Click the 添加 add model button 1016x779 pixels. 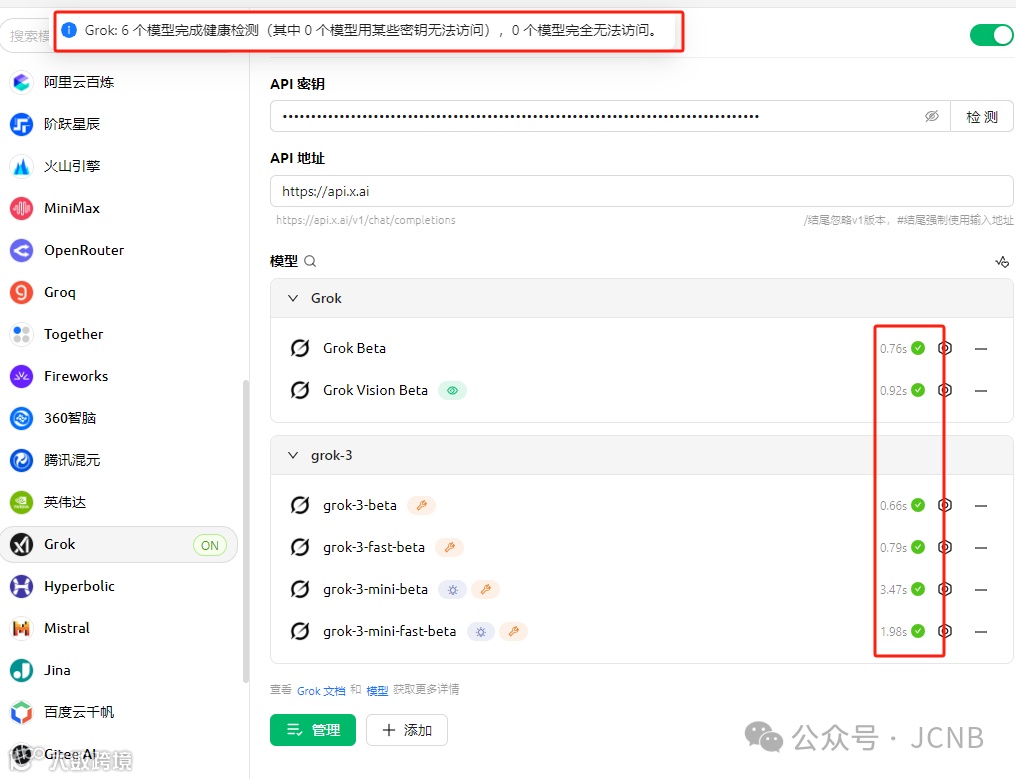(407, 730)
